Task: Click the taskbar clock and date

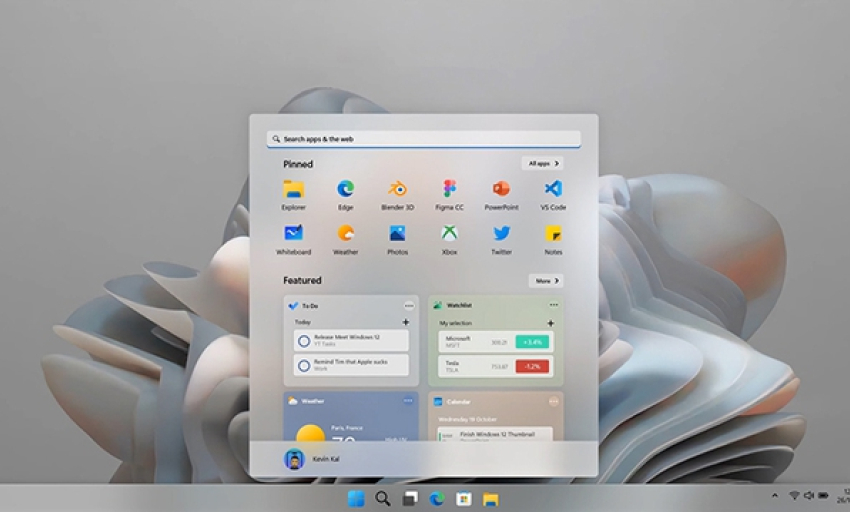Action: 843,496
